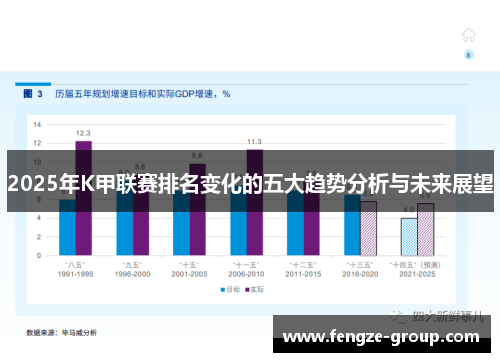Click the 1996-2000 axis label
Image resolution: width=500 pixels, height=362 pixels.
(132, 274)
